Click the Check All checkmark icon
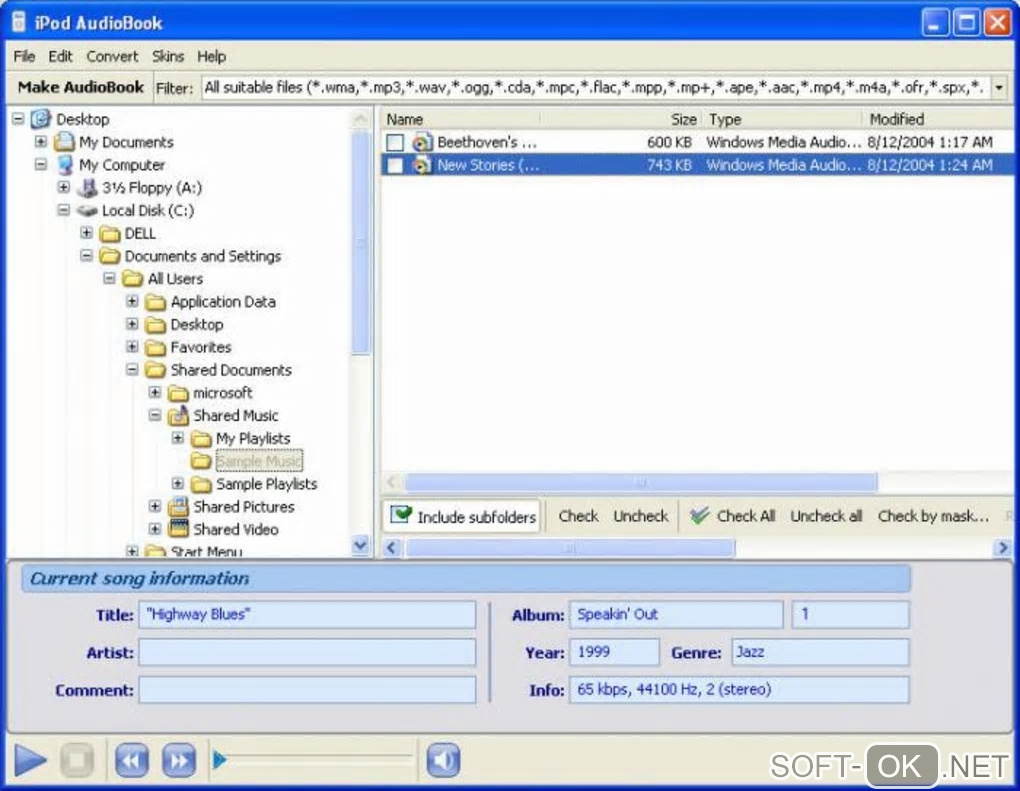The image size is (1020, 791). click(699, 516)
